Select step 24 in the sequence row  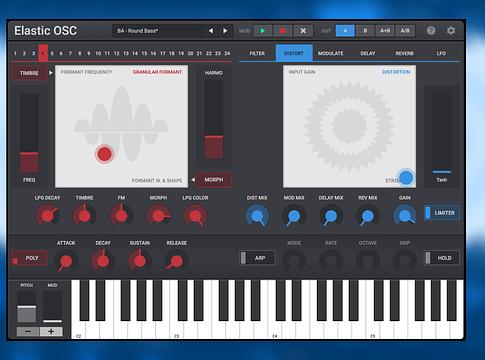pos(227,53)
